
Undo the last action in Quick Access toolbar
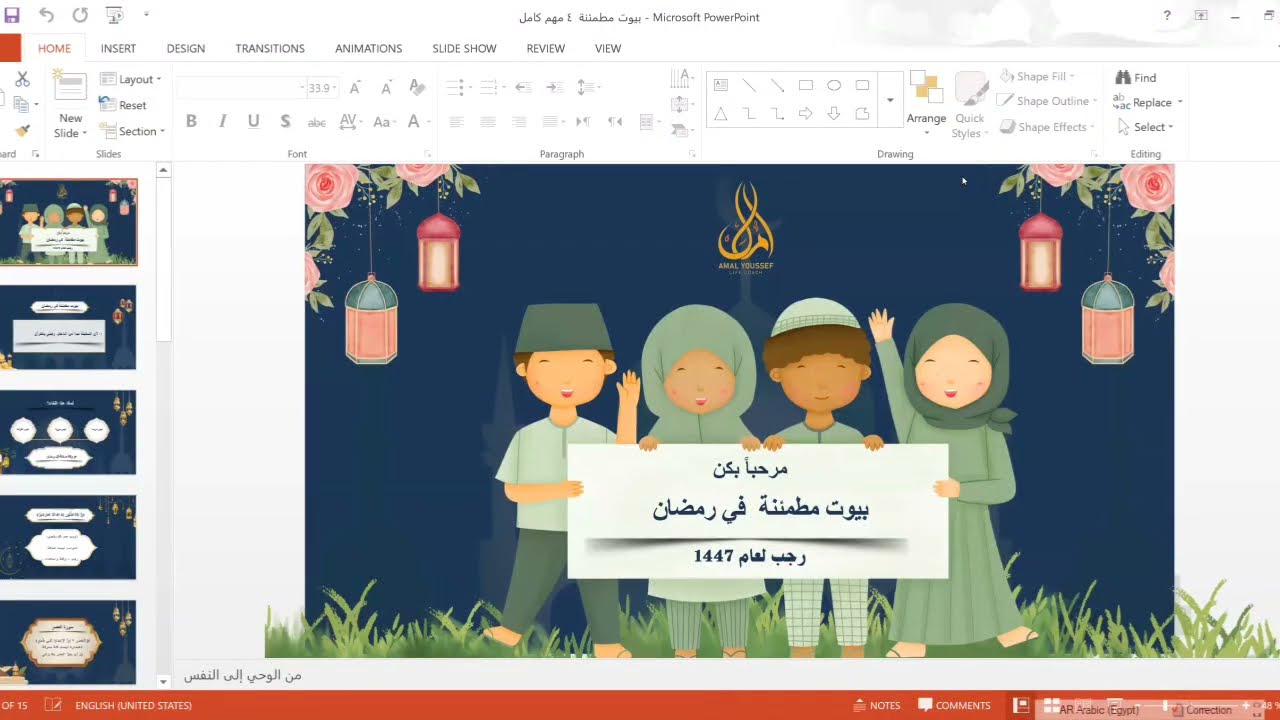click(46, 15)
